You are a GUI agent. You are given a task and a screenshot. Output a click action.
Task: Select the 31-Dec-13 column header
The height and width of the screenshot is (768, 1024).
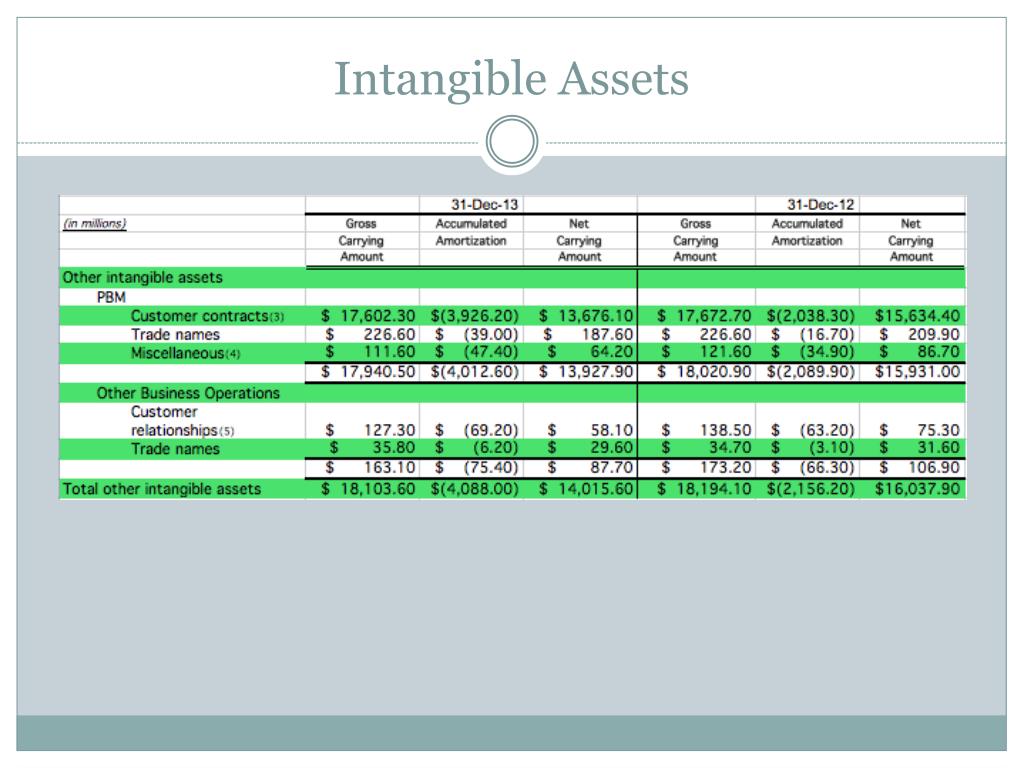[484, 204]
